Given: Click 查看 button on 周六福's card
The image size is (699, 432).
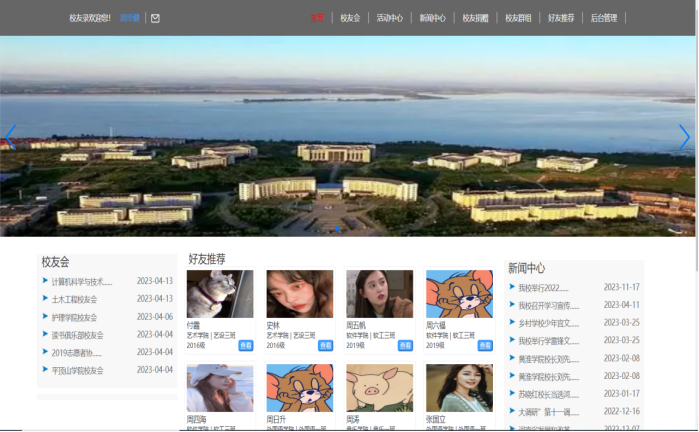Looking at the screenshot, I should click(485, 346).
